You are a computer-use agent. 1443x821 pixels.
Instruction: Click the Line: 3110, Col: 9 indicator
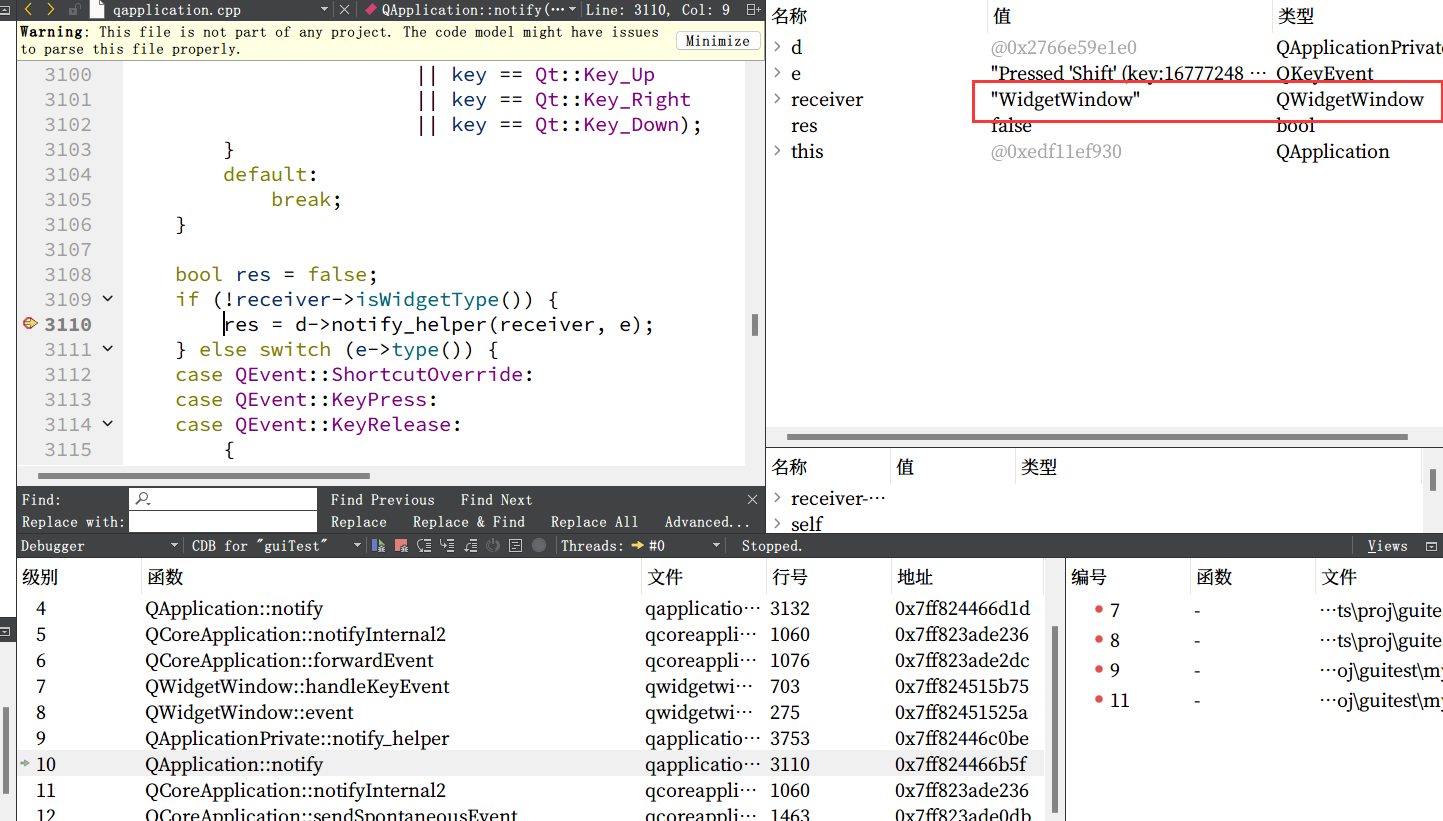(657, 9)
